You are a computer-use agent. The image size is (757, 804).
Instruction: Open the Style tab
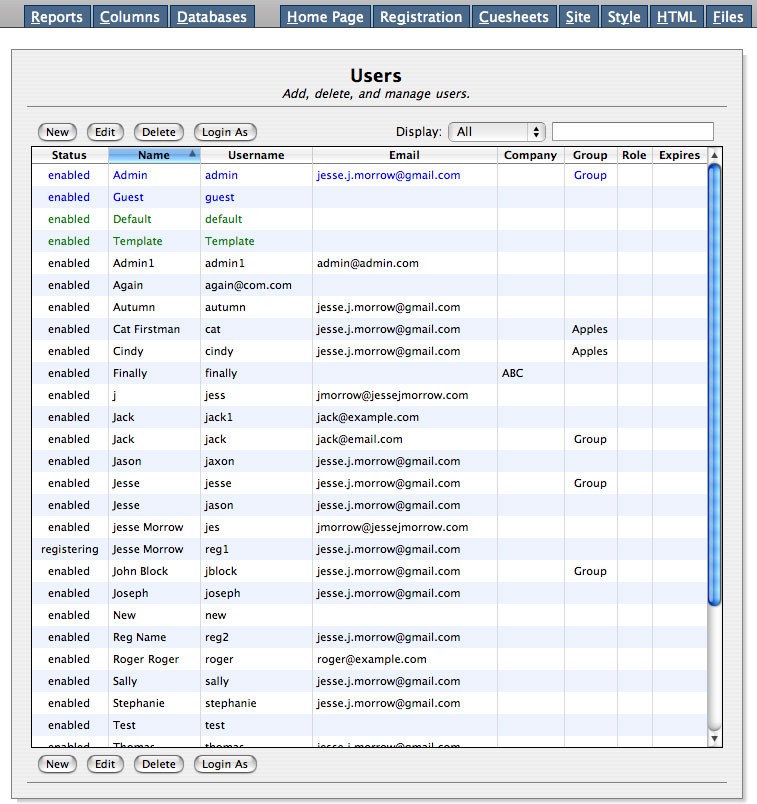tap(624, 17)
